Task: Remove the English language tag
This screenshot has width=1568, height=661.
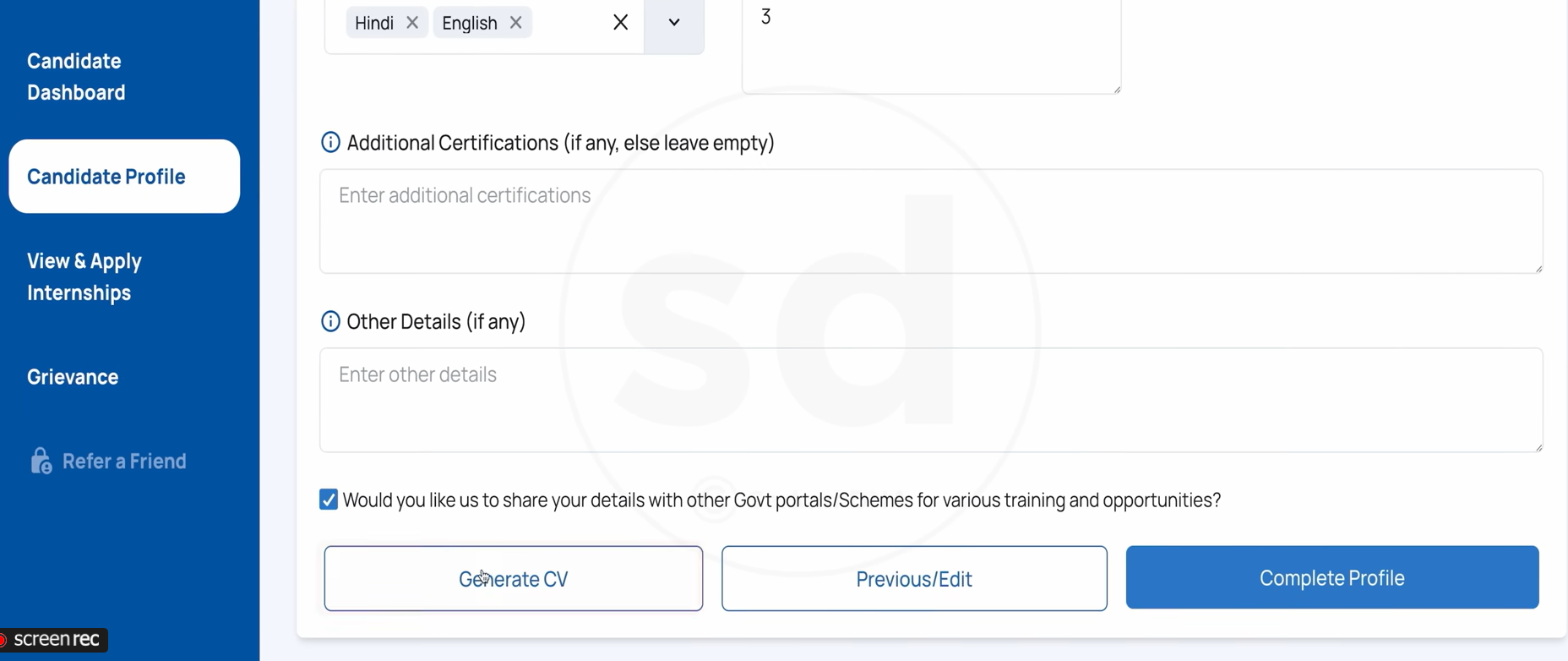Action: click(515, 23)
